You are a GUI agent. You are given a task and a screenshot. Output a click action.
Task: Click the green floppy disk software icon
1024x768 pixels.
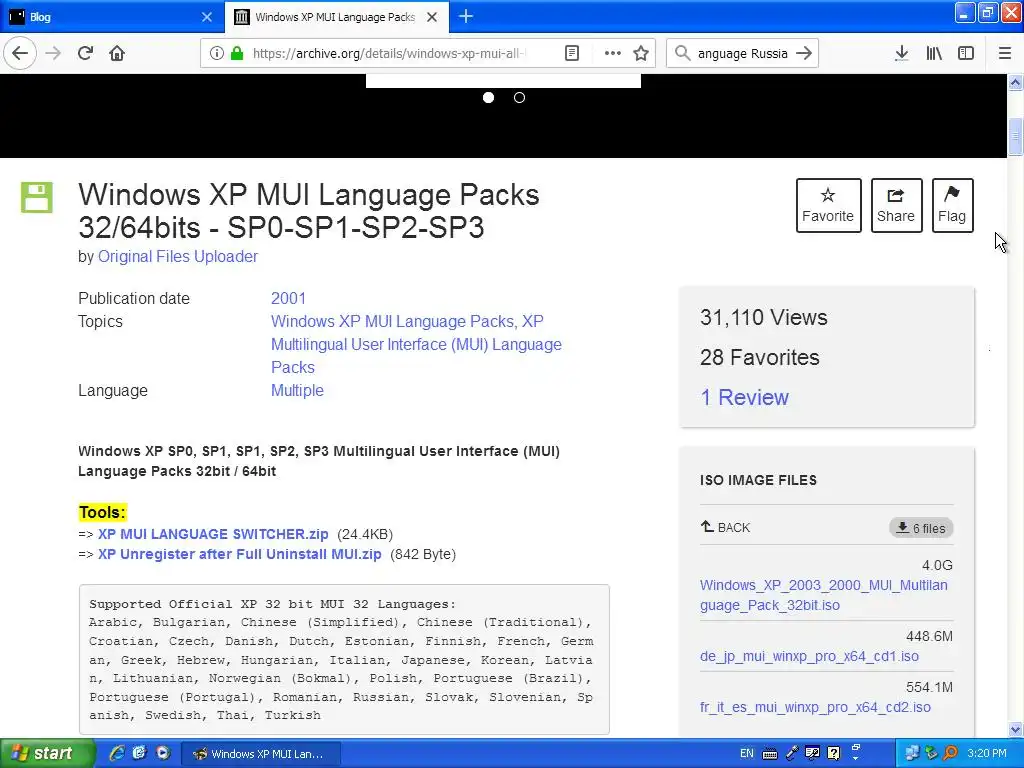point(37,197)
